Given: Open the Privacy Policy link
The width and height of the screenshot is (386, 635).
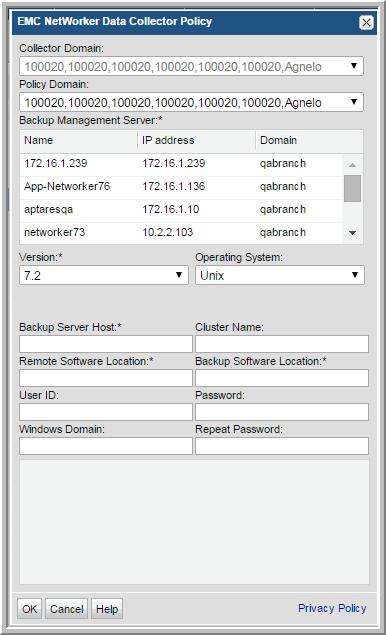Looking at the screenshot, I should tap(332, 608).
